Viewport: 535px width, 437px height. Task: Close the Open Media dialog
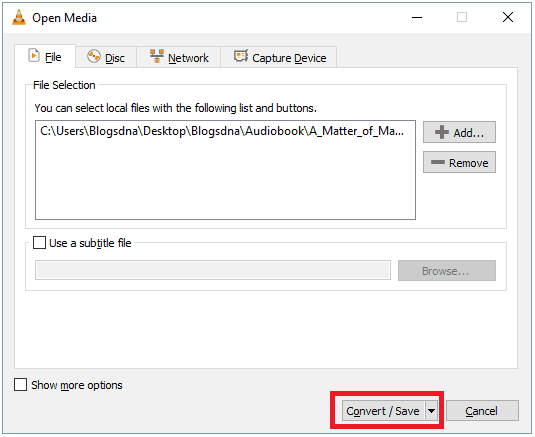pyautogui.click(x=508, y=17)
